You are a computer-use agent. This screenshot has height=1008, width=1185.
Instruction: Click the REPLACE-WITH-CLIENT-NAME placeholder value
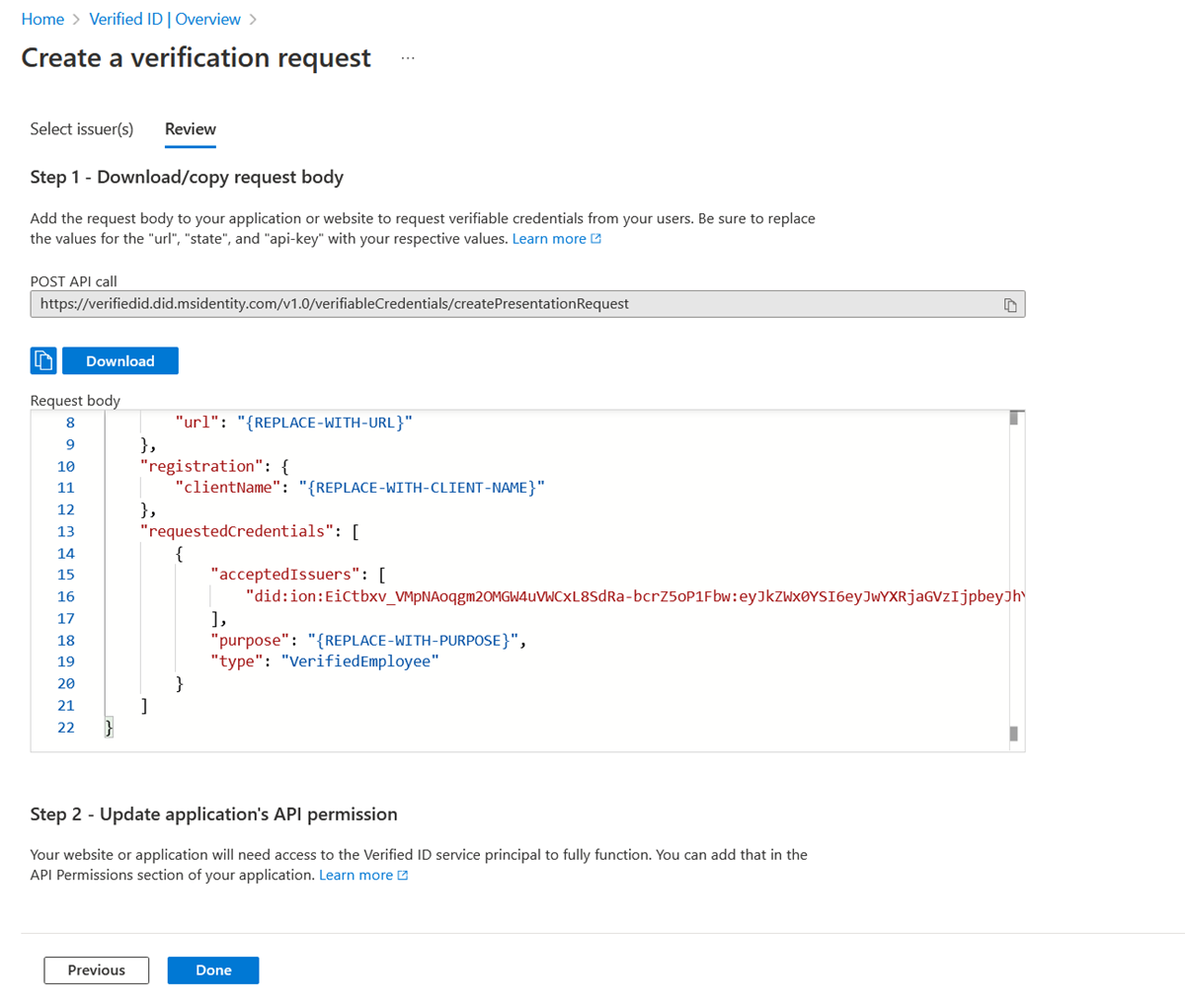422,488
